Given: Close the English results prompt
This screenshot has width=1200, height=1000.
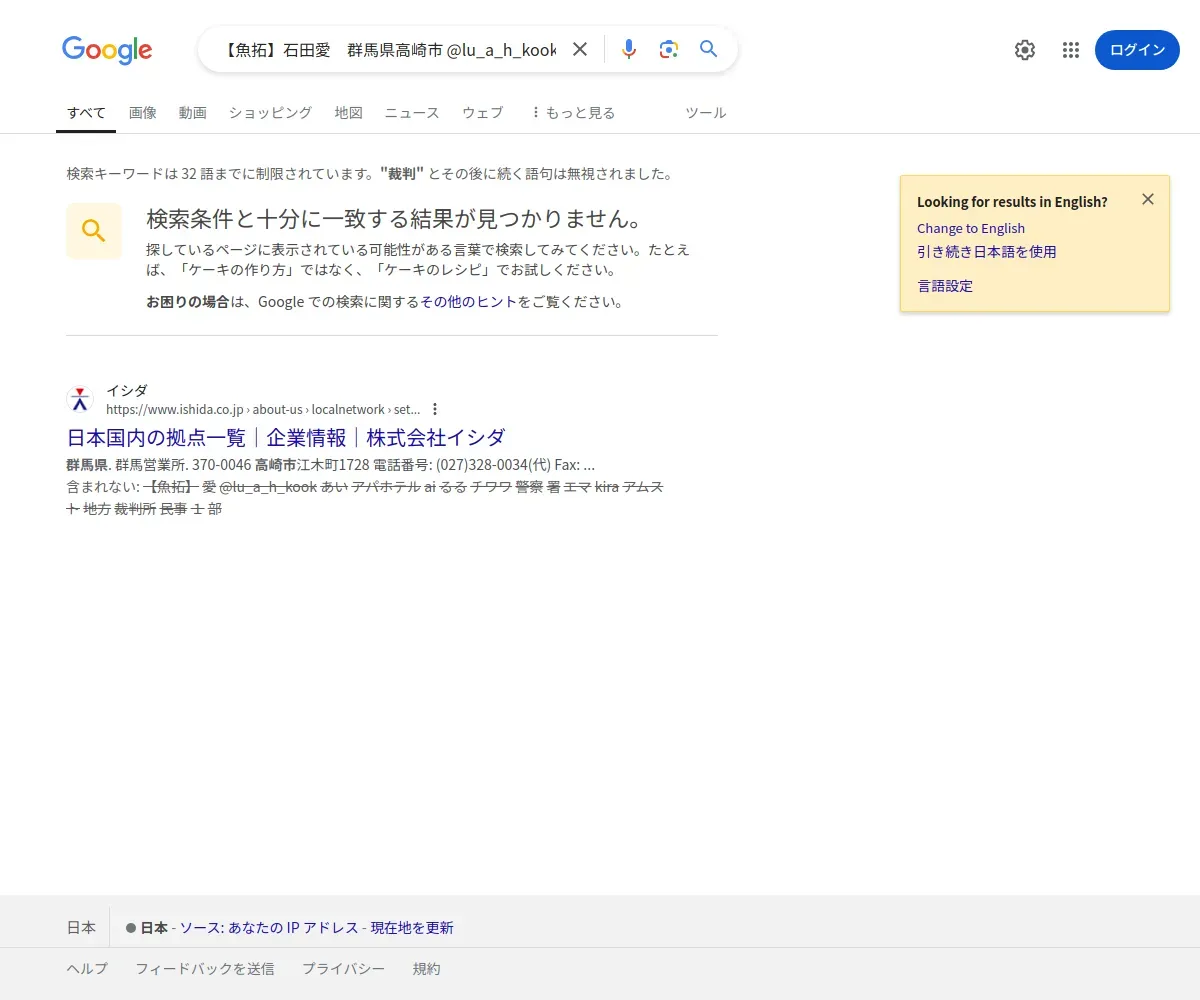Looking at the screenshot, I should point(1148,199).
